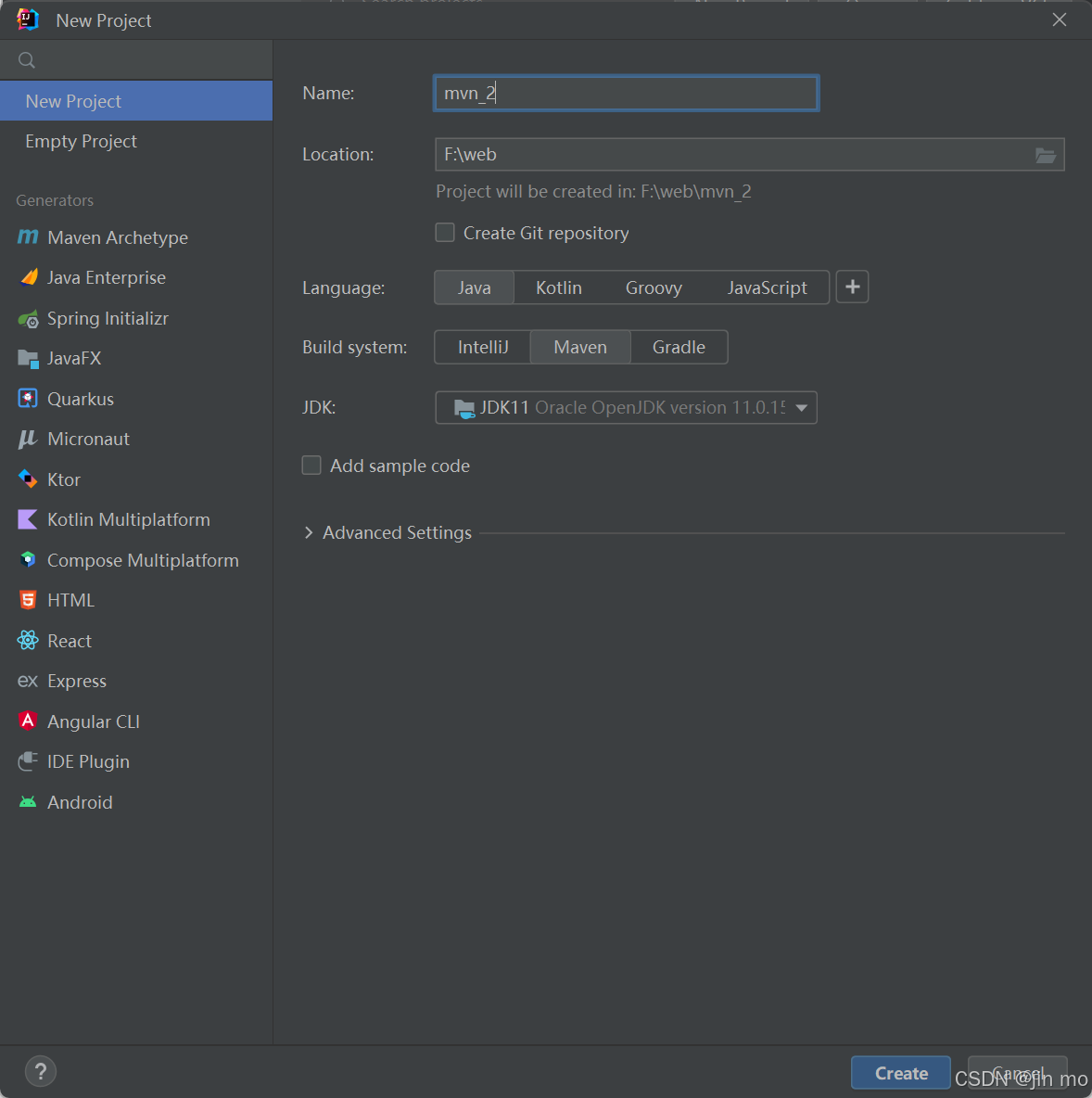
Task: Choose Maven build system
Action: 580,348
